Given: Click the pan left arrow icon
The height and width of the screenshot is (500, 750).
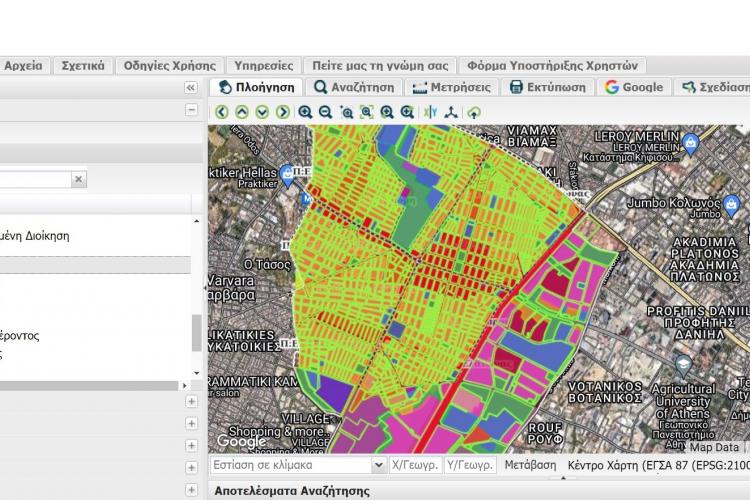Looking at the screenshot, I should pos(221,112).
